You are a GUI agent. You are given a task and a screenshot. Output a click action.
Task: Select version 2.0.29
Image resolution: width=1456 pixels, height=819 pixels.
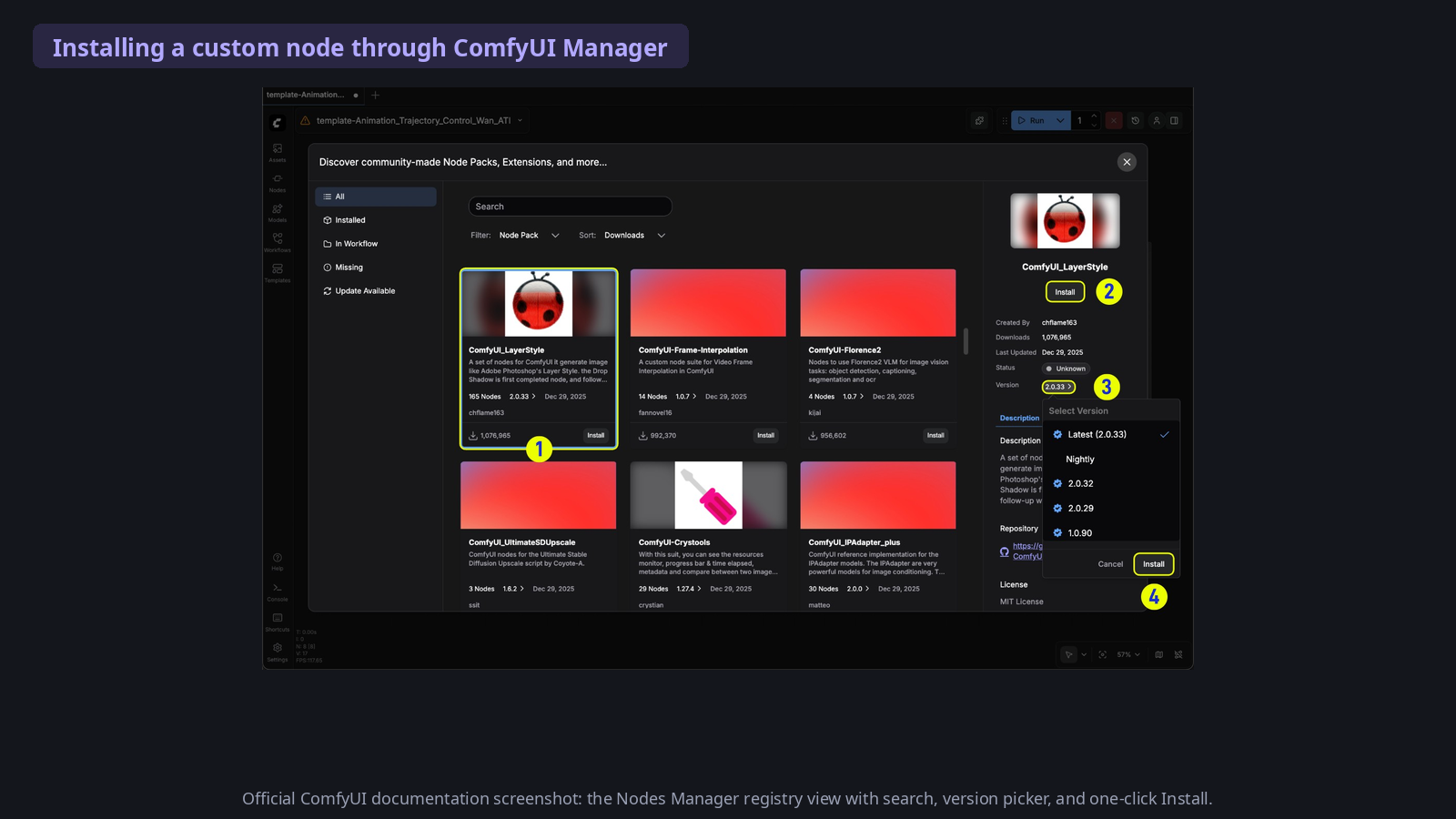[1111, 509]
